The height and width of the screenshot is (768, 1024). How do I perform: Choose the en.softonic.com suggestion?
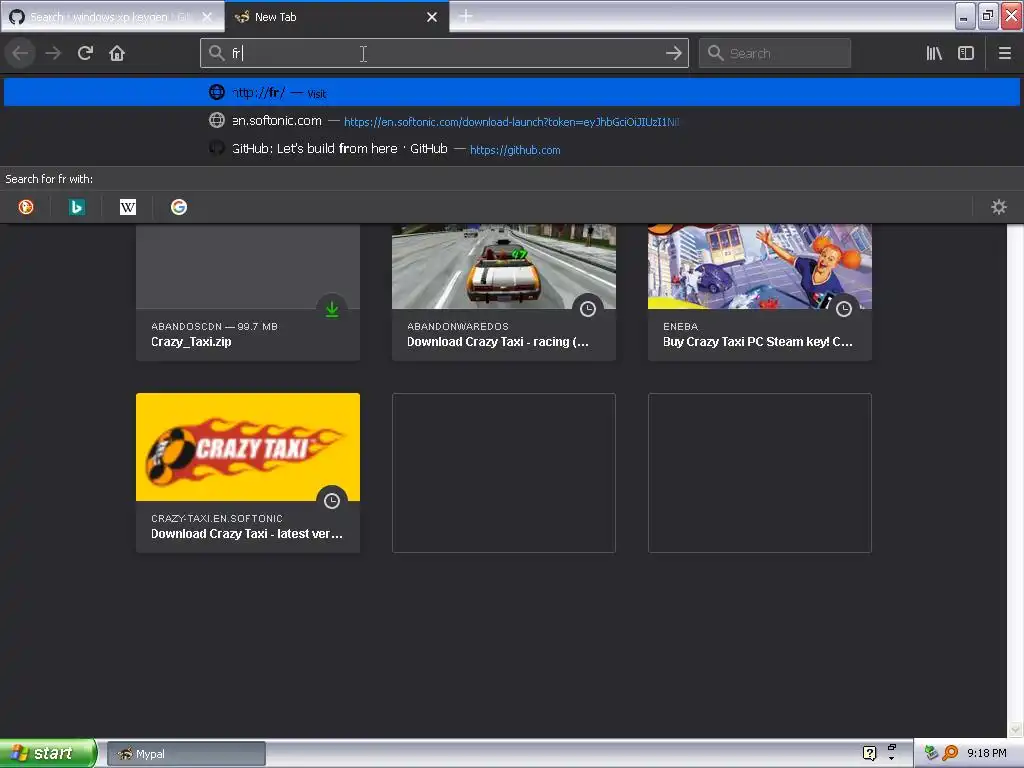[512, 121]
